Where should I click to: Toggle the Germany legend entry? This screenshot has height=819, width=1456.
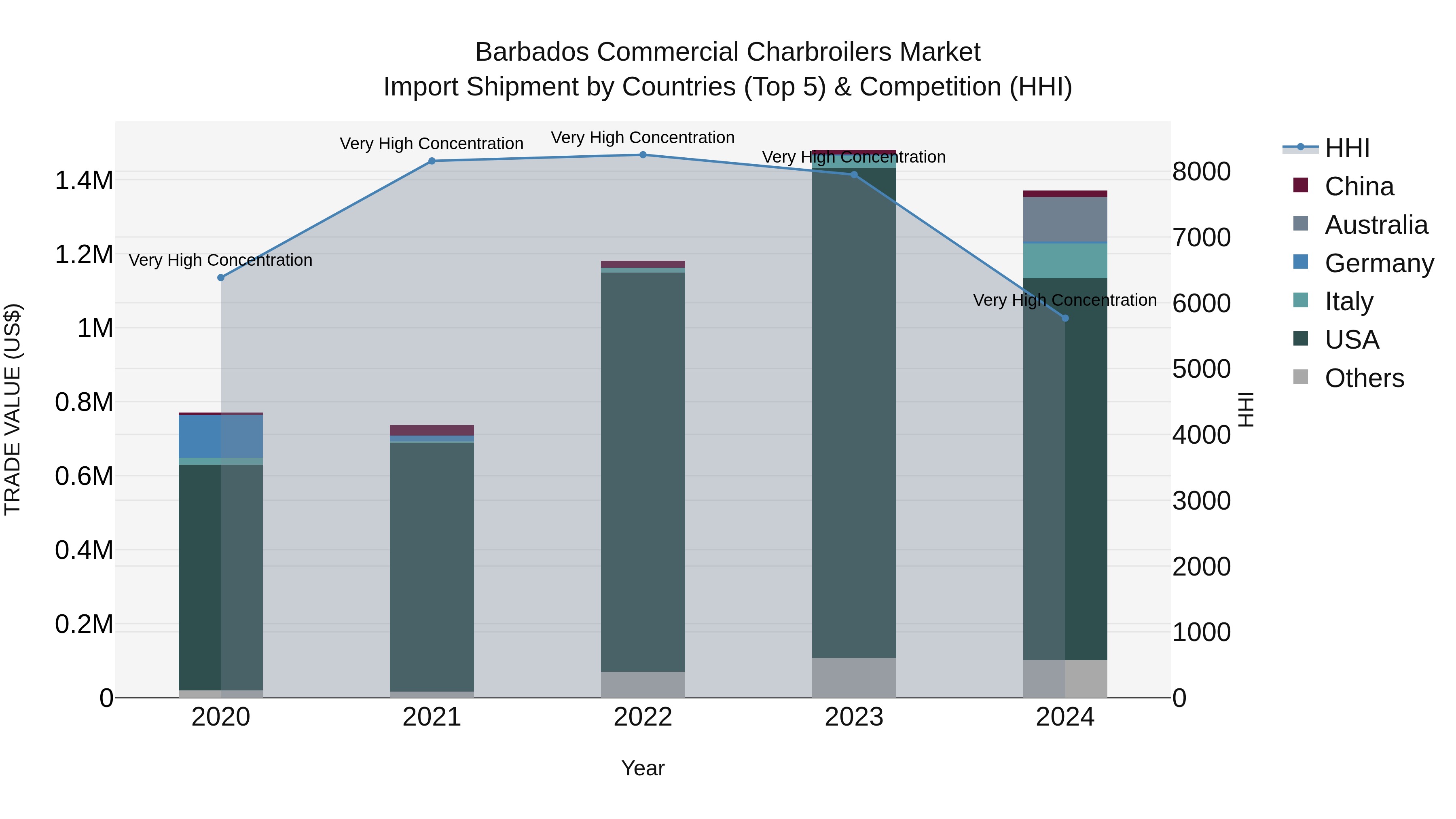click(1363, 263)
